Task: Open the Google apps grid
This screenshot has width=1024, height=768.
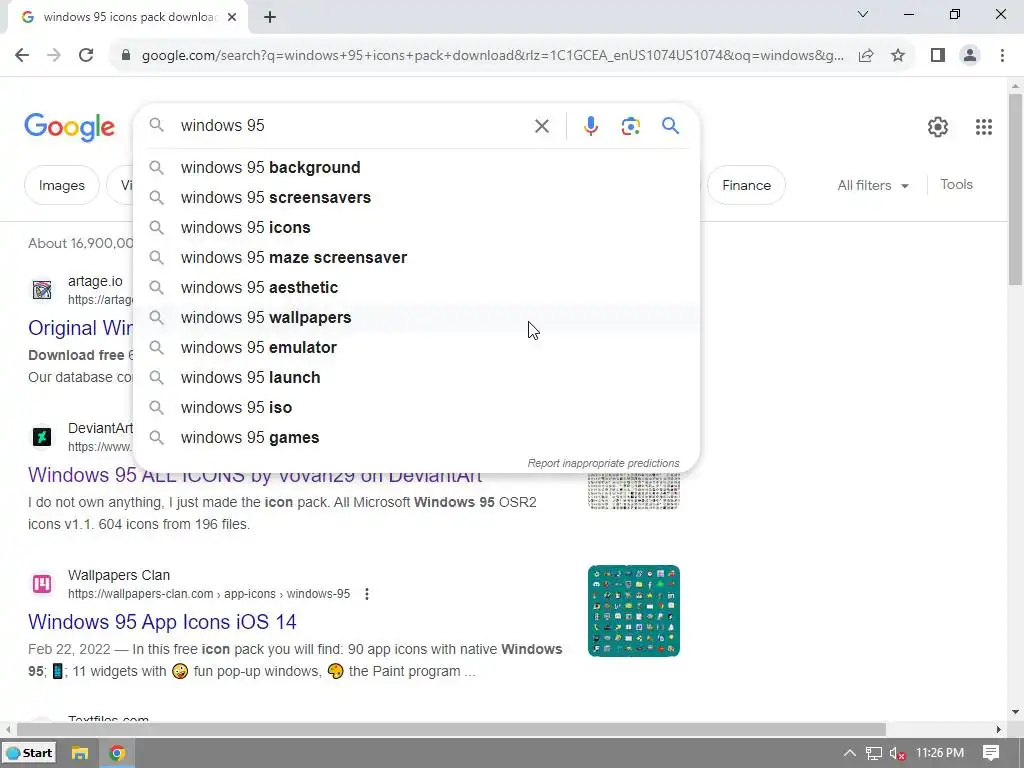Action: pyautogui.click(x=984, y=127)
